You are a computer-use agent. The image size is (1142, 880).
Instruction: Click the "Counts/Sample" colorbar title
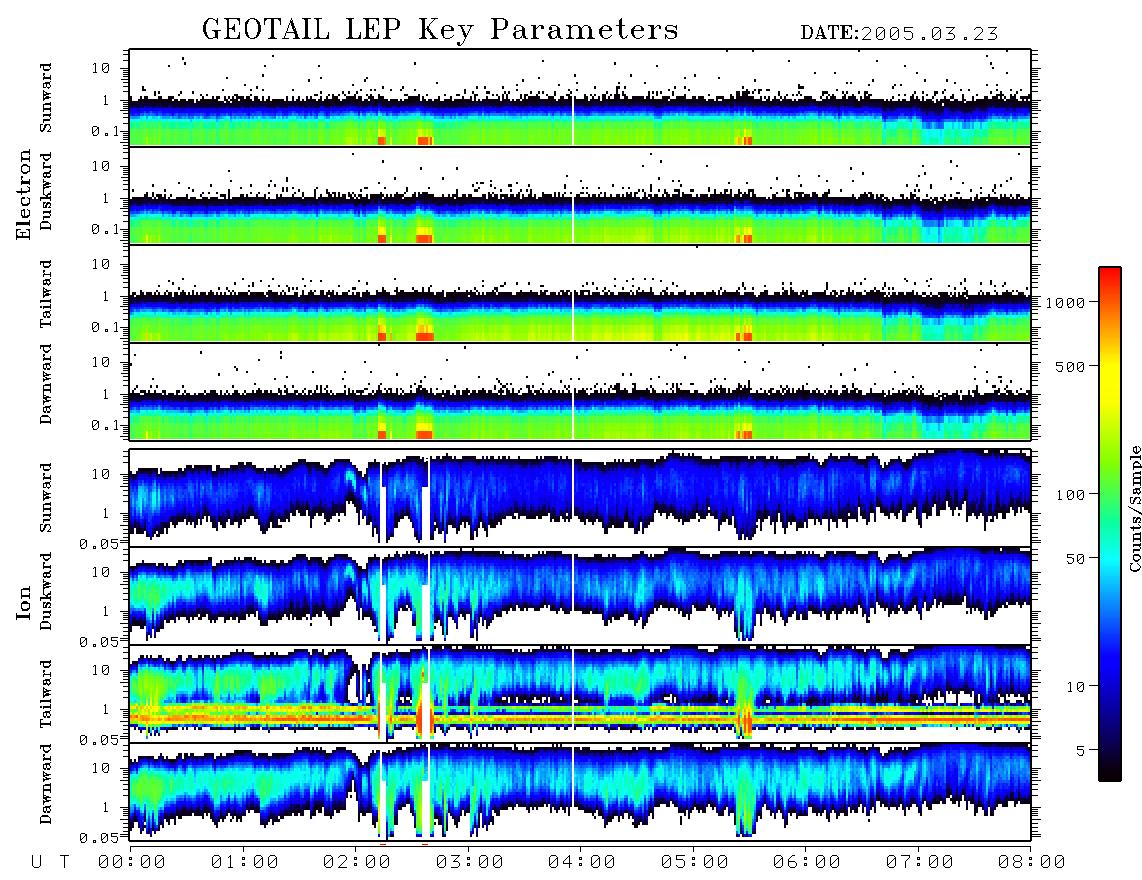1134,509
